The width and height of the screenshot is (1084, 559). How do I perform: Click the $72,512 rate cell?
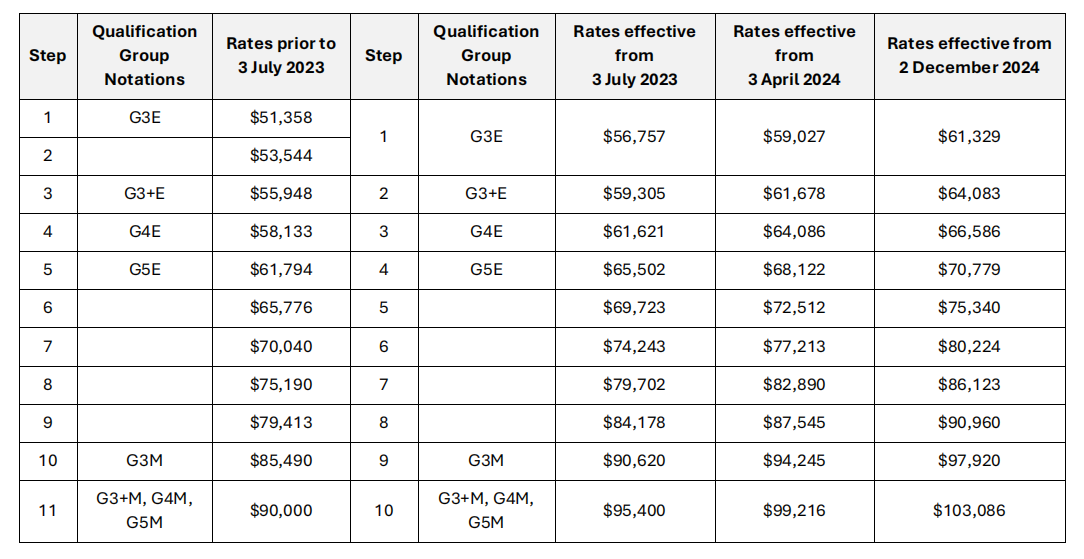(794, 308)
